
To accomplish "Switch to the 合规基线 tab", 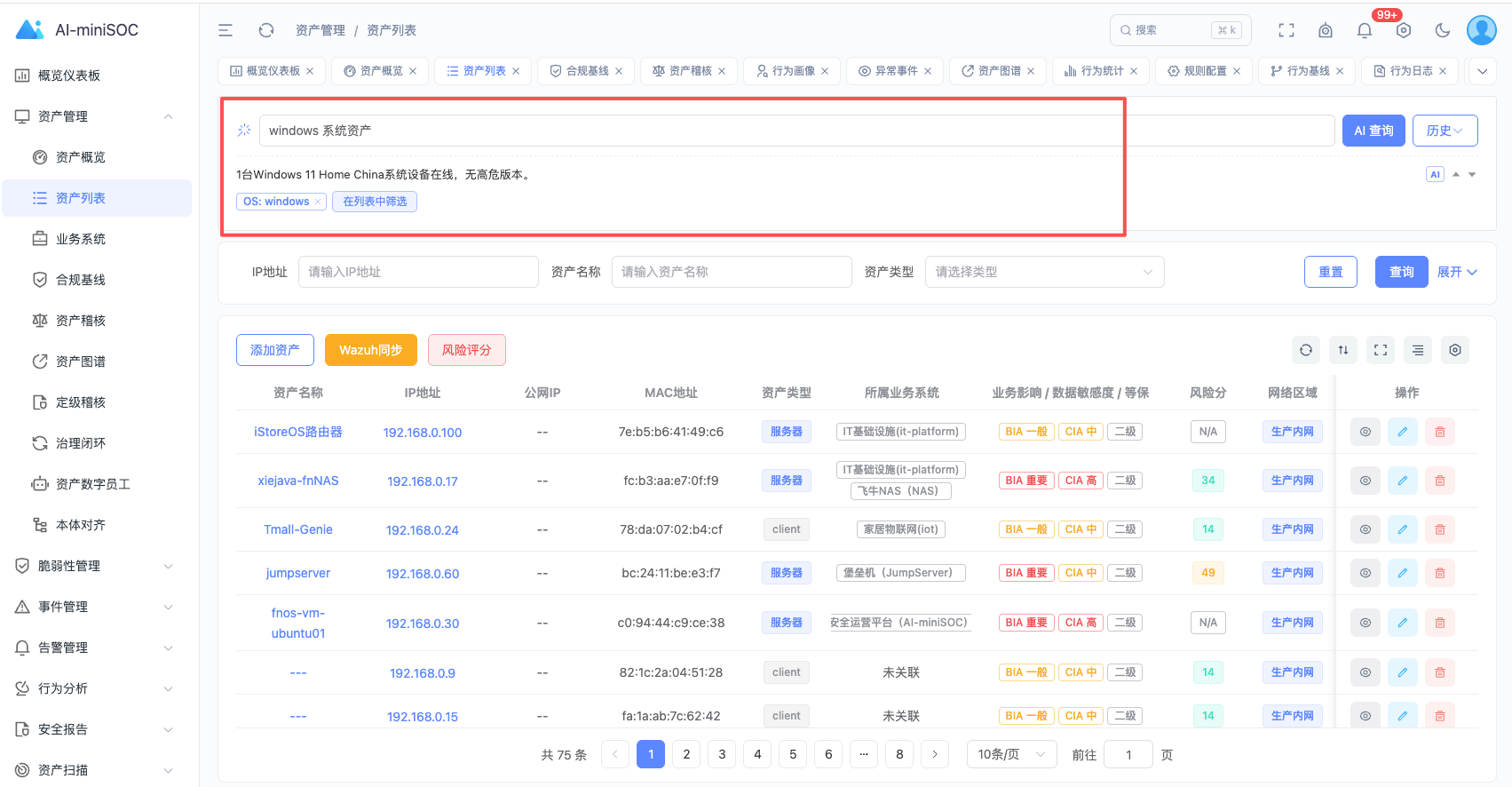I will tap(586, 71).
